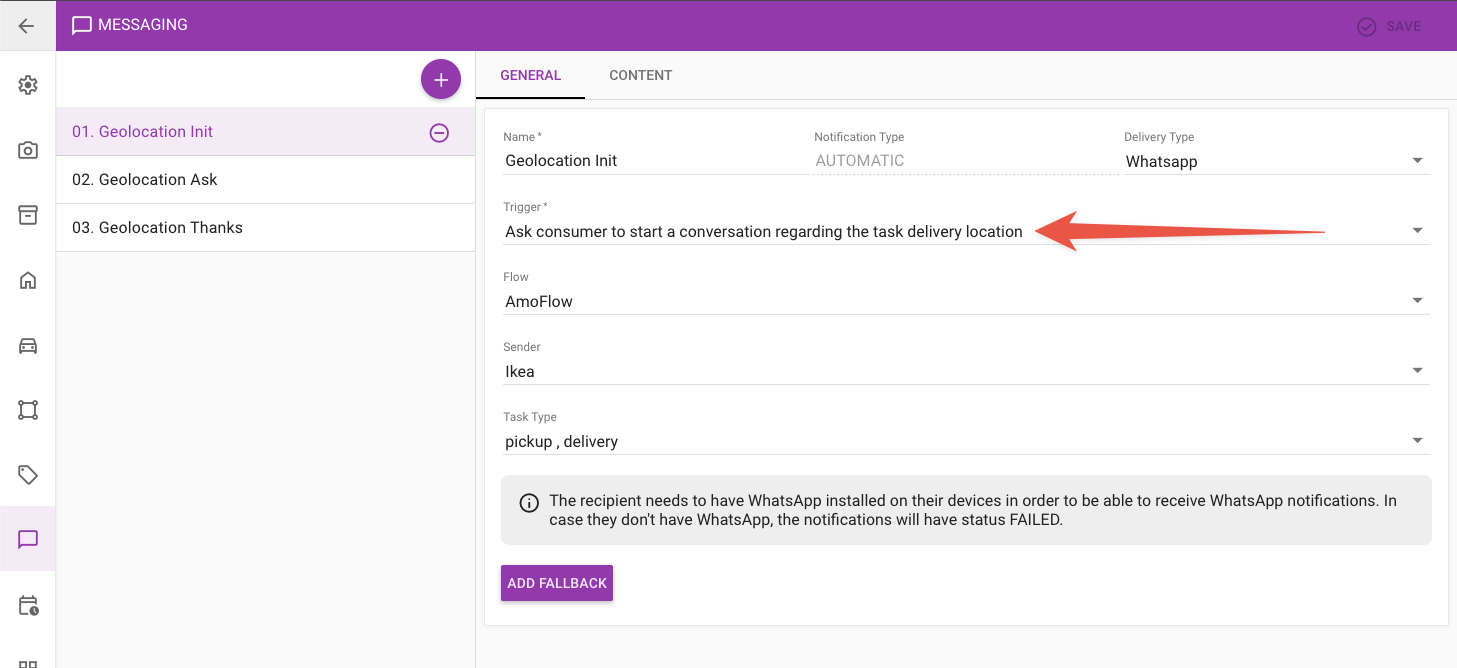Go back using the arrow icon
The width and height of the screenshot is (1457, 668).
click(27, 26)
